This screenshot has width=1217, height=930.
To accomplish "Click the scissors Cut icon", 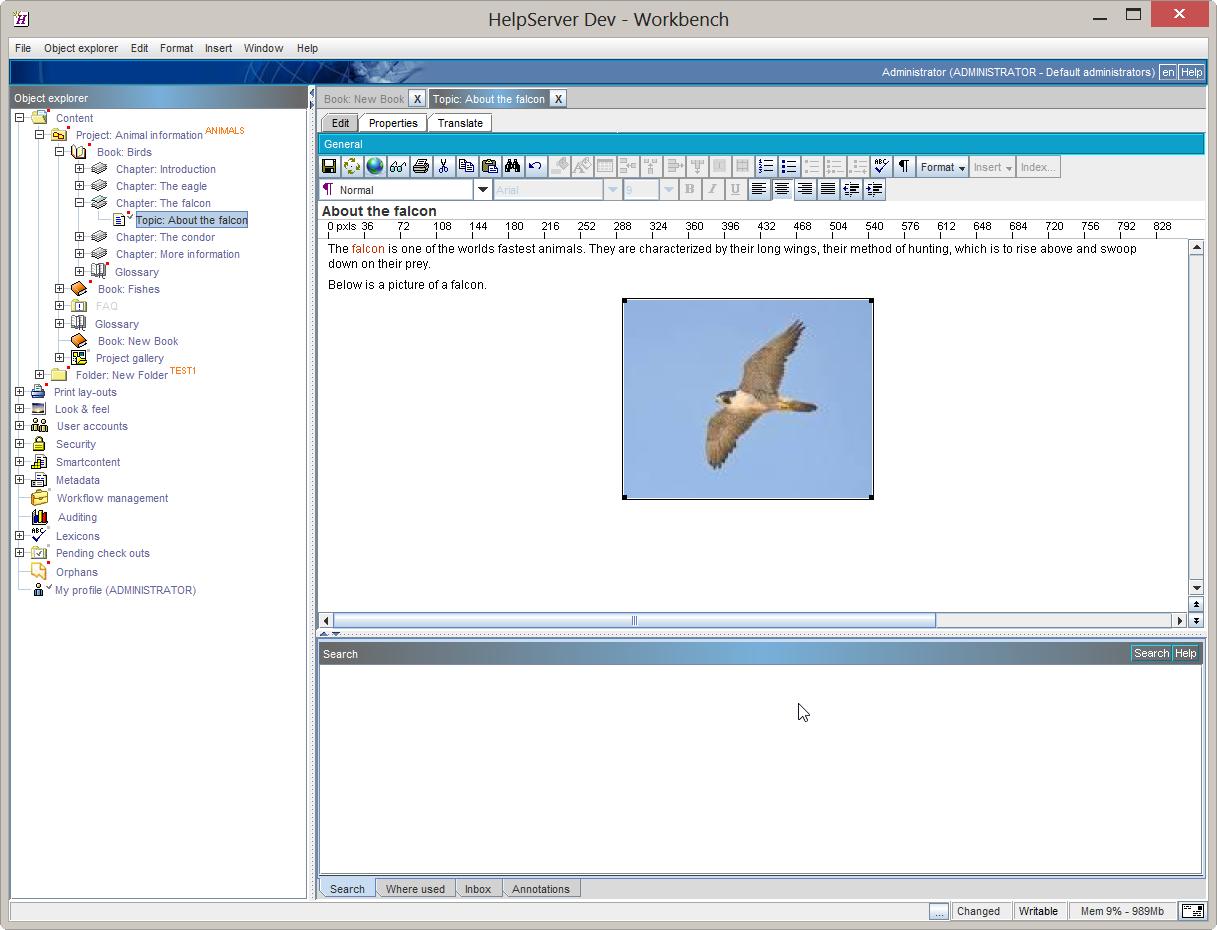I will (x=444, y=167).
